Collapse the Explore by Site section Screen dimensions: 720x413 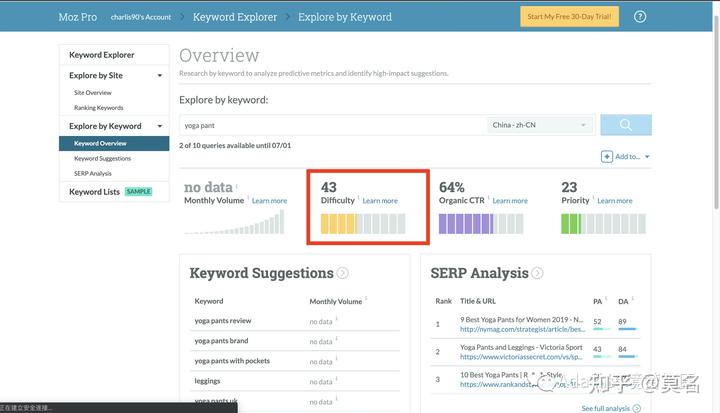tap(159, 75)
